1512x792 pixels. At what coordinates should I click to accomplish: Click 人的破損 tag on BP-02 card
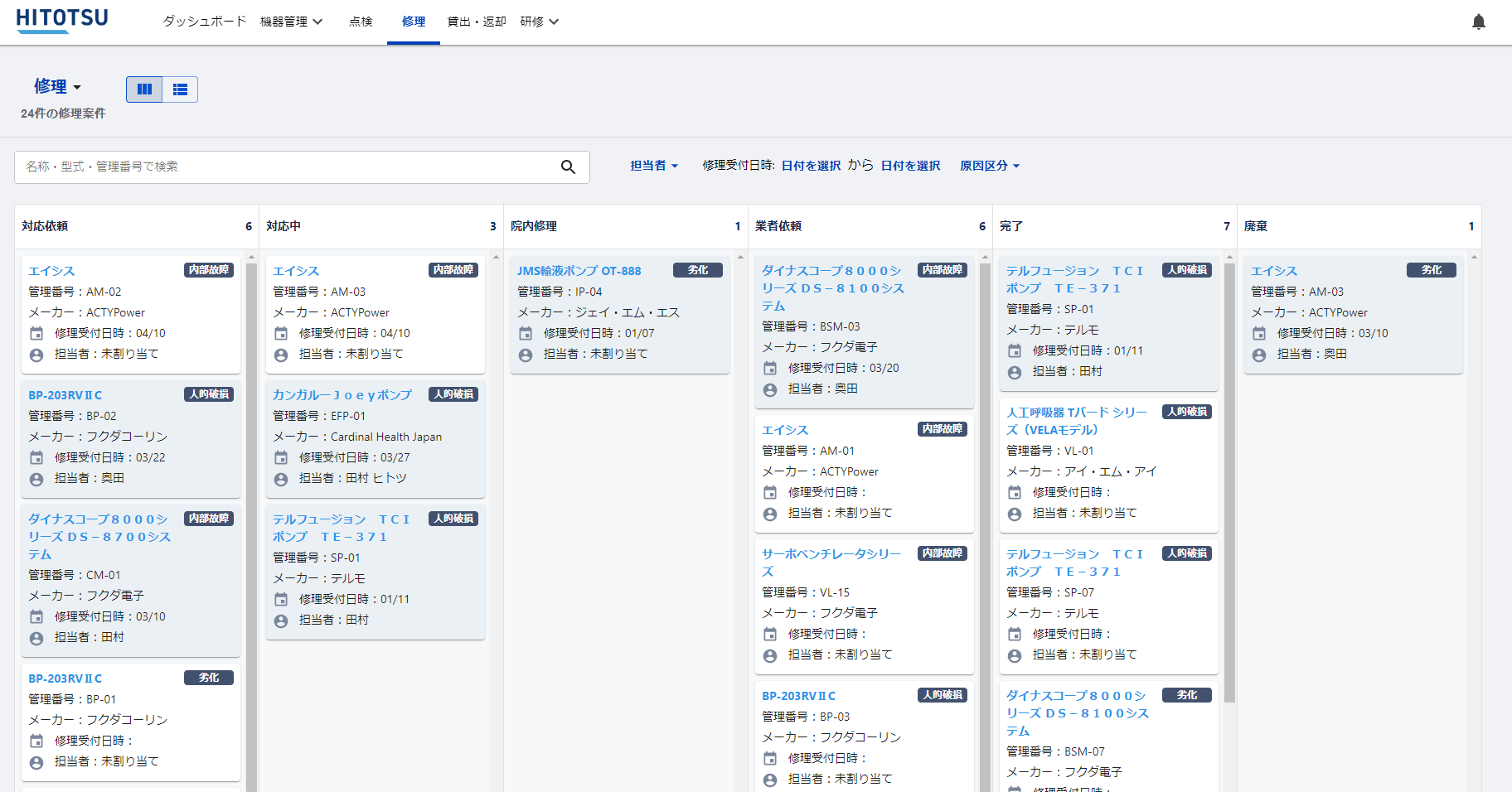point(209,394)
